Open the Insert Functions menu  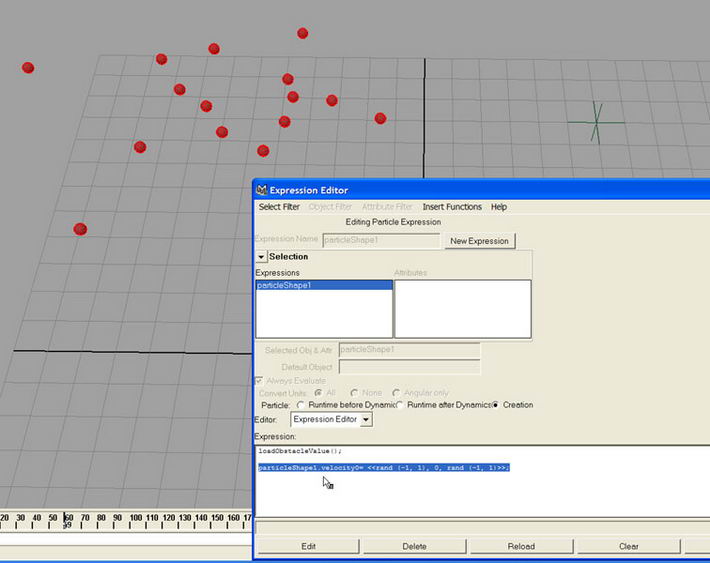point(452,207)
